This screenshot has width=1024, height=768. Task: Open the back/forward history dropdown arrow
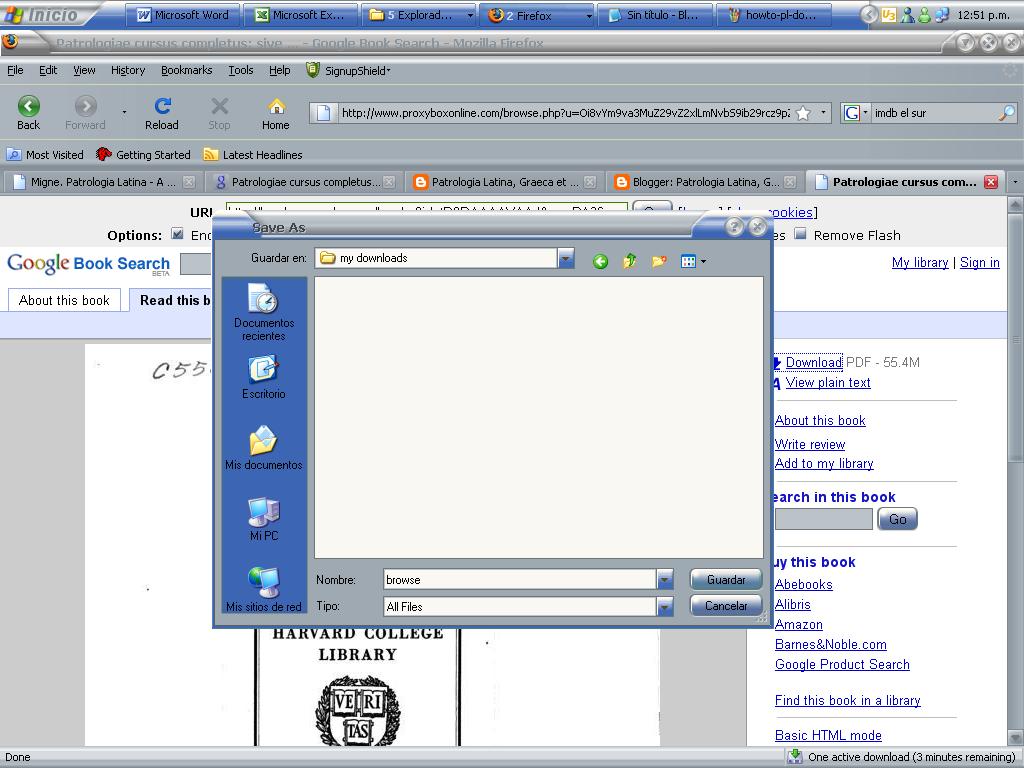(x=124, y=112)
